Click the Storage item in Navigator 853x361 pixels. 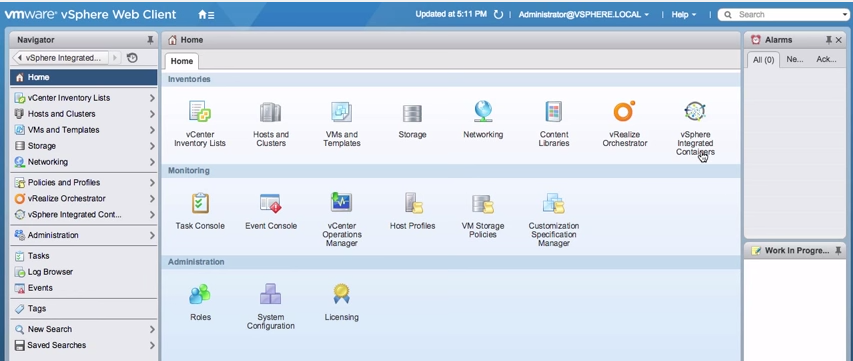(x=42, y=146)
